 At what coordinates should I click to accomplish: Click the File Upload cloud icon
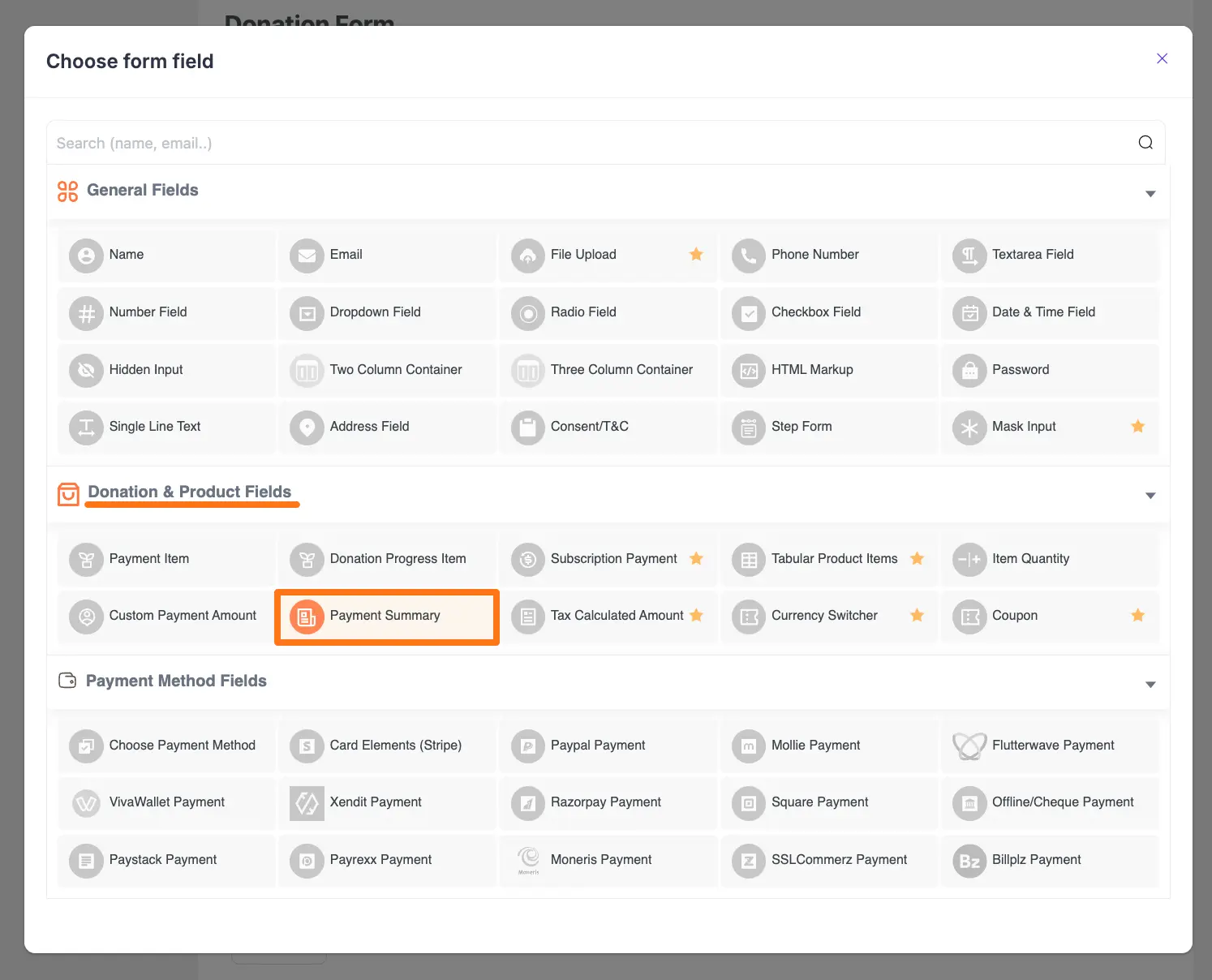527,255
